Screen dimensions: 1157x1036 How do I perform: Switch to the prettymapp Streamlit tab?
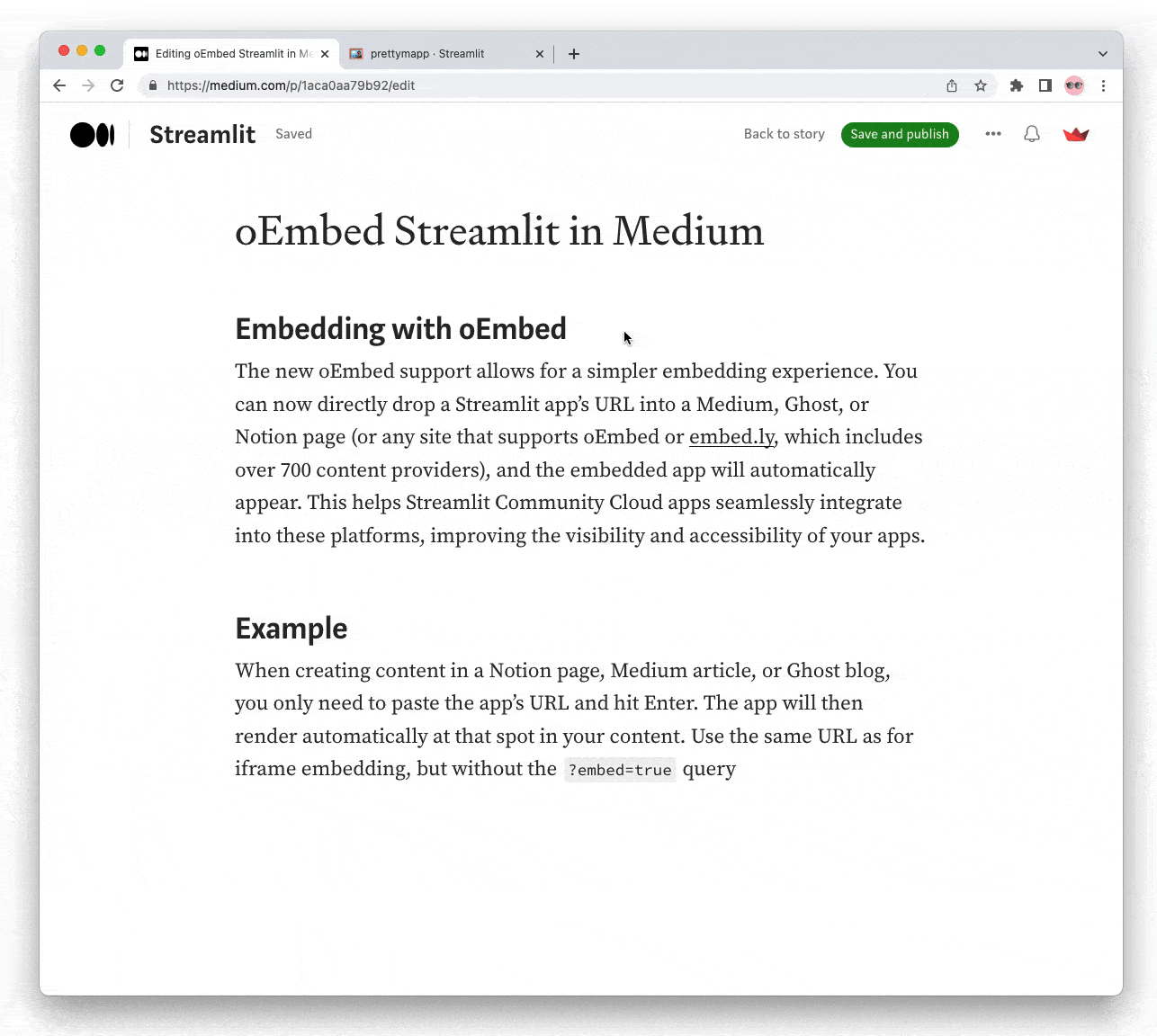[432, 54]
